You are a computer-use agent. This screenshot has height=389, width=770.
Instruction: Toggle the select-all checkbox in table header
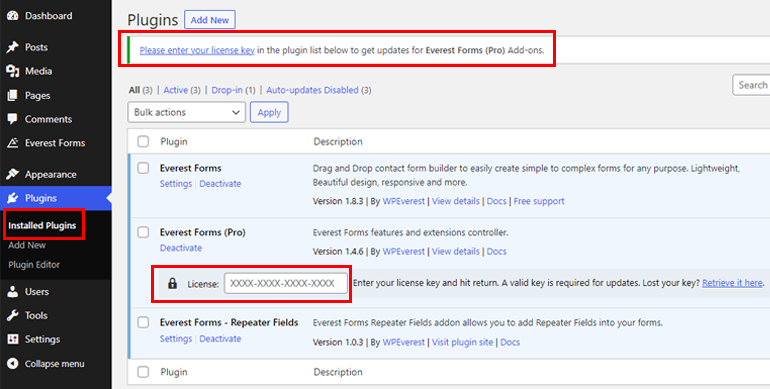tap(143, 141)
